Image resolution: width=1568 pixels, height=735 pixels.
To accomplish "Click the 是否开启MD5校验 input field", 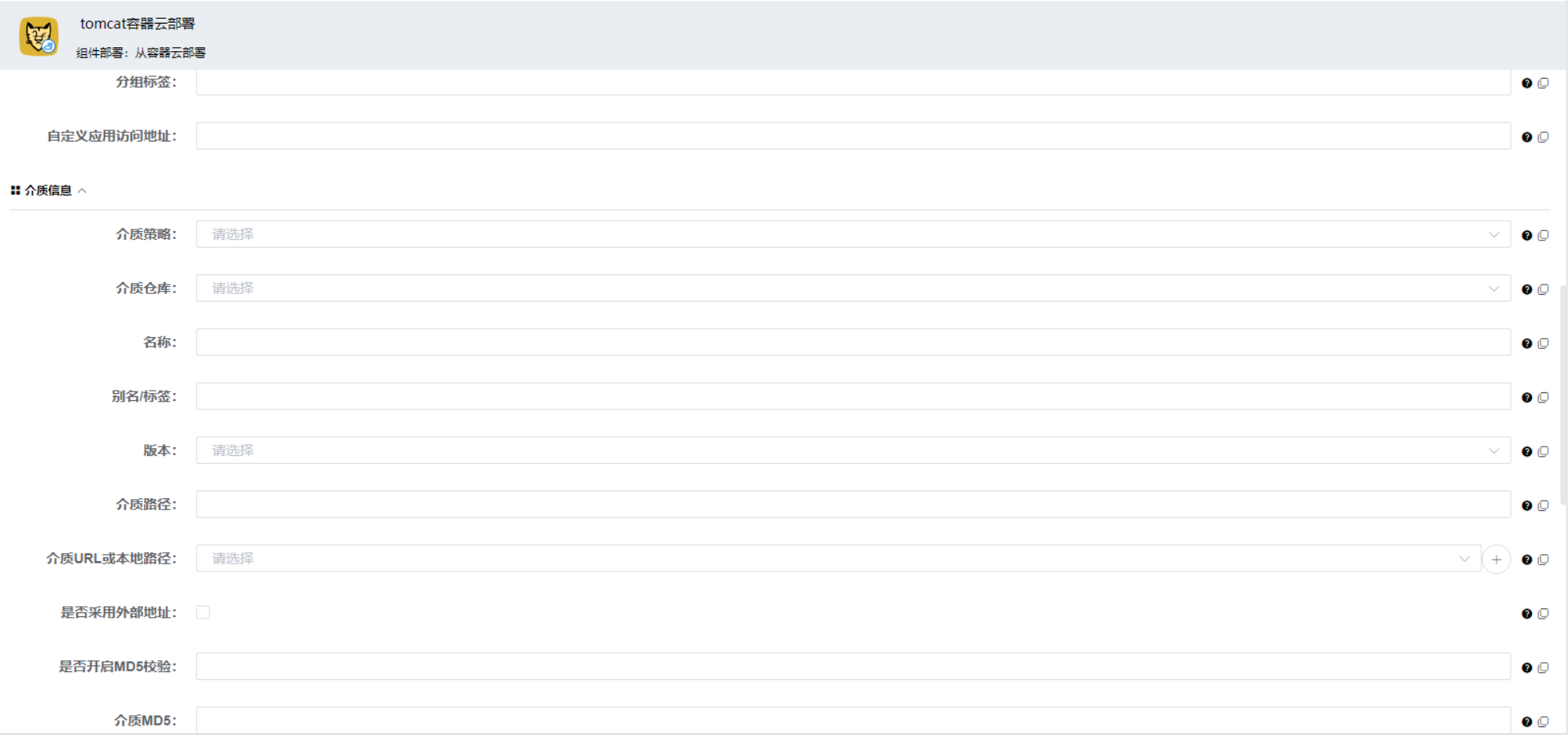I will pyautogui.click(x=852, y=667).
